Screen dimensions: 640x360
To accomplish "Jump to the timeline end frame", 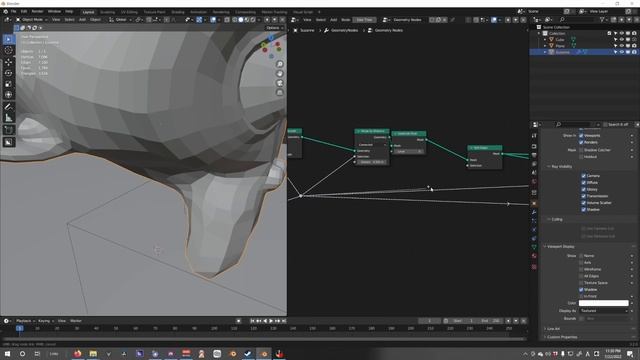I will click(x=284, y=321).
